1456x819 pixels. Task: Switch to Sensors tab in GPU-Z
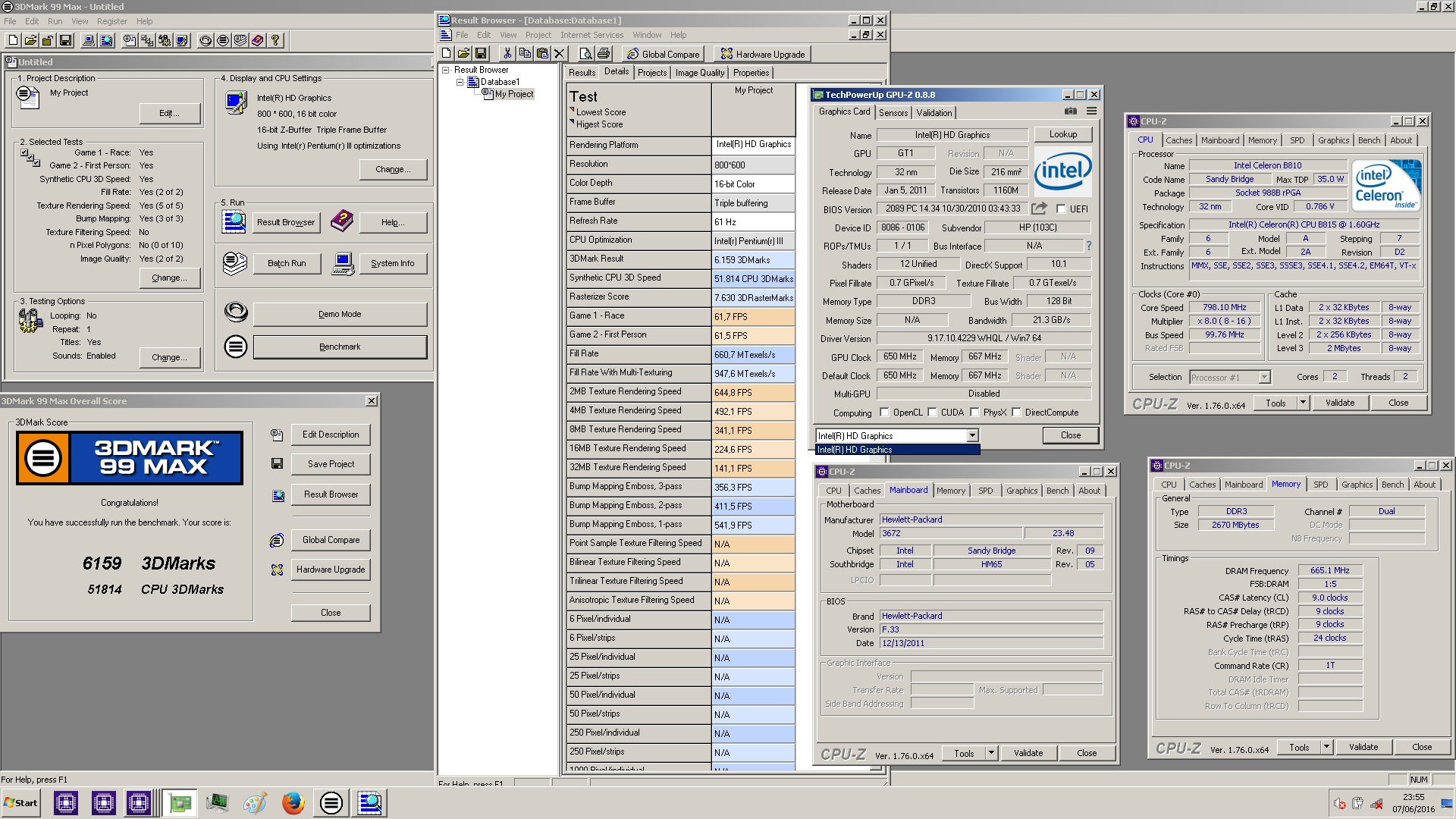(x=893, y=112)
